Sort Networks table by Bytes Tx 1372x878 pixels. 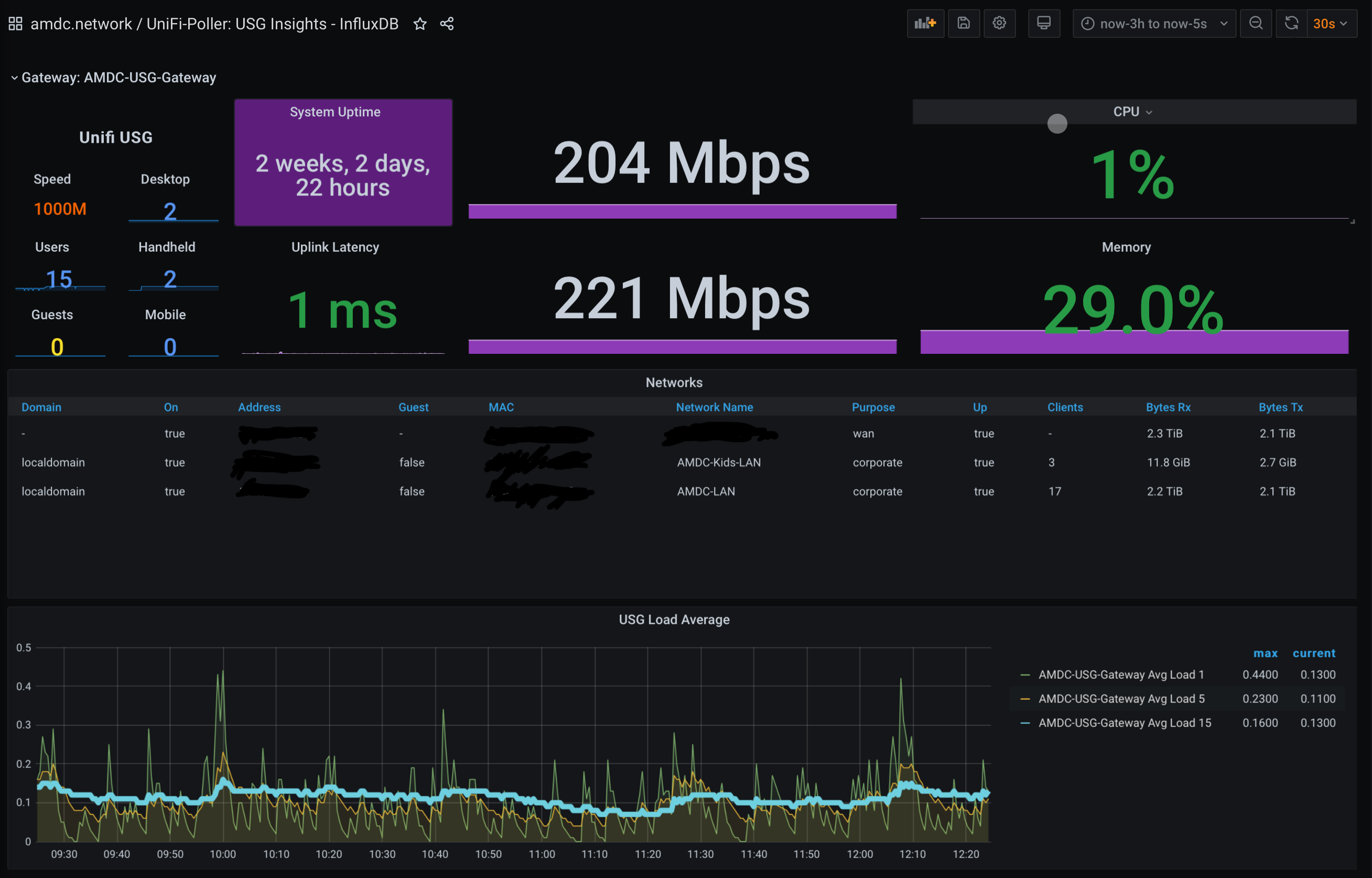coord(1281,407)
